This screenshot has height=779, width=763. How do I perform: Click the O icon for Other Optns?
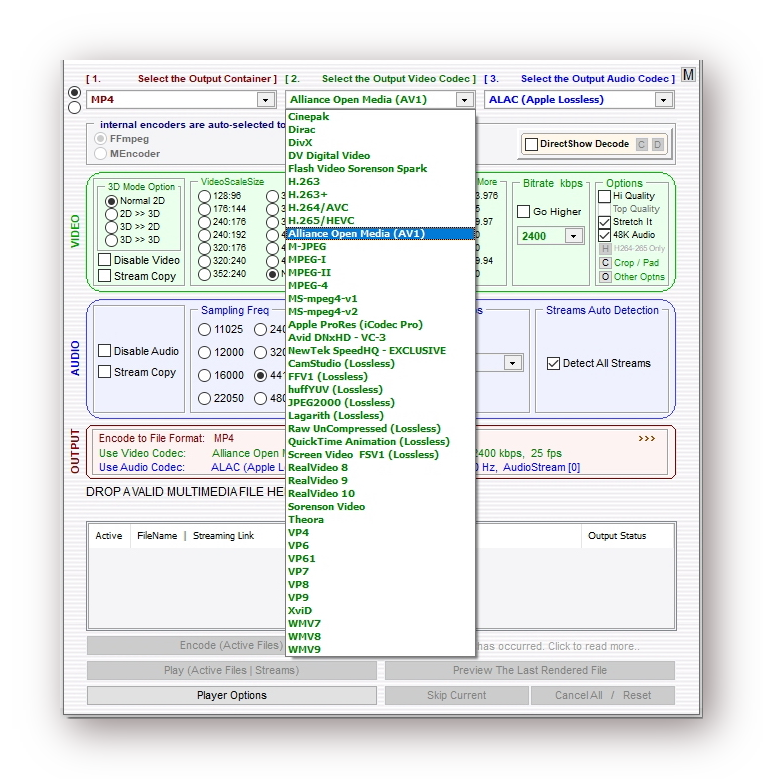point(605,277)
